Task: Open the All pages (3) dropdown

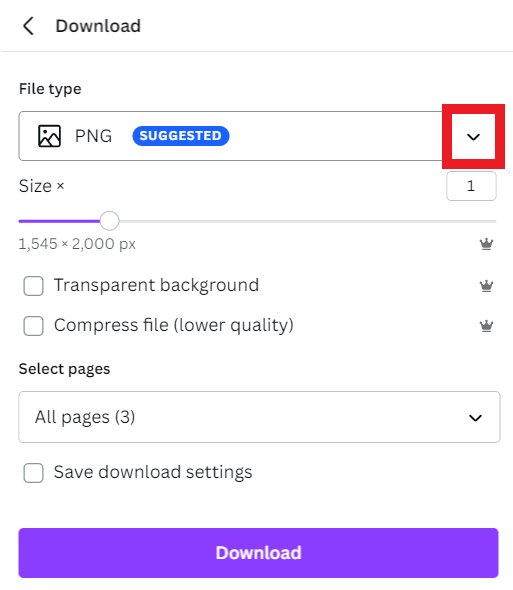Action: tap(259, 417)
